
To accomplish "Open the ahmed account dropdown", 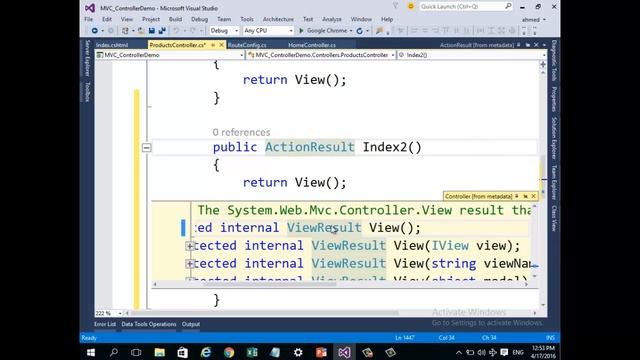I will coord(533,19).
